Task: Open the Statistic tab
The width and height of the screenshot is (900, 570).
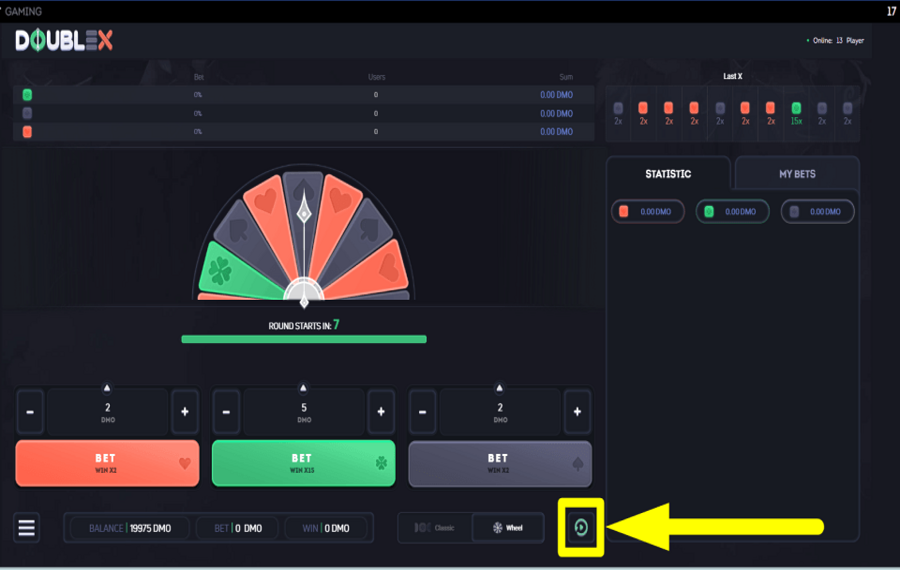Action: pyautogui.click(x=668, y=174)
